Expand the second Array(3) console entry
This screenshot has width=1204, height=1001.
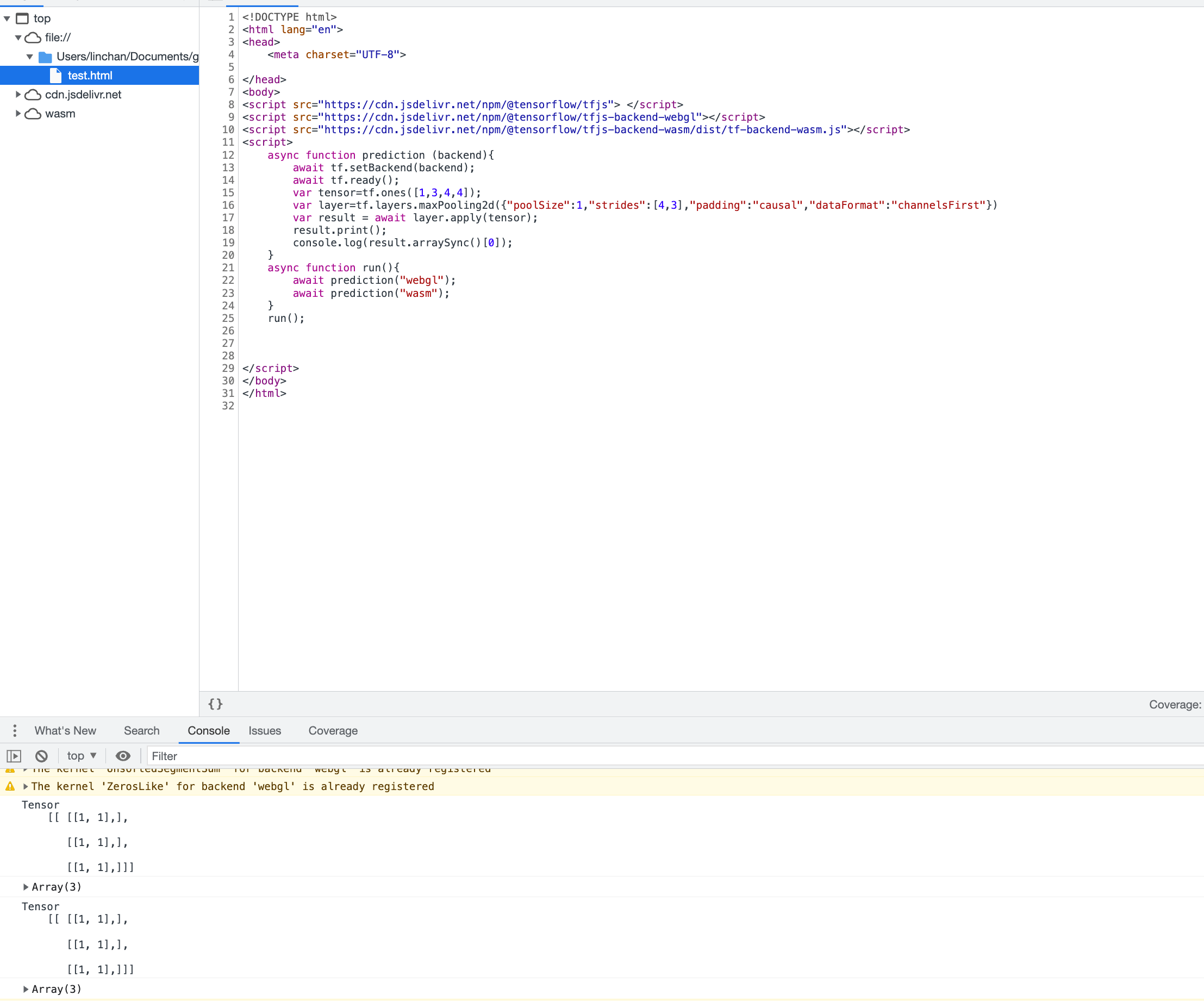pos(26,988)
